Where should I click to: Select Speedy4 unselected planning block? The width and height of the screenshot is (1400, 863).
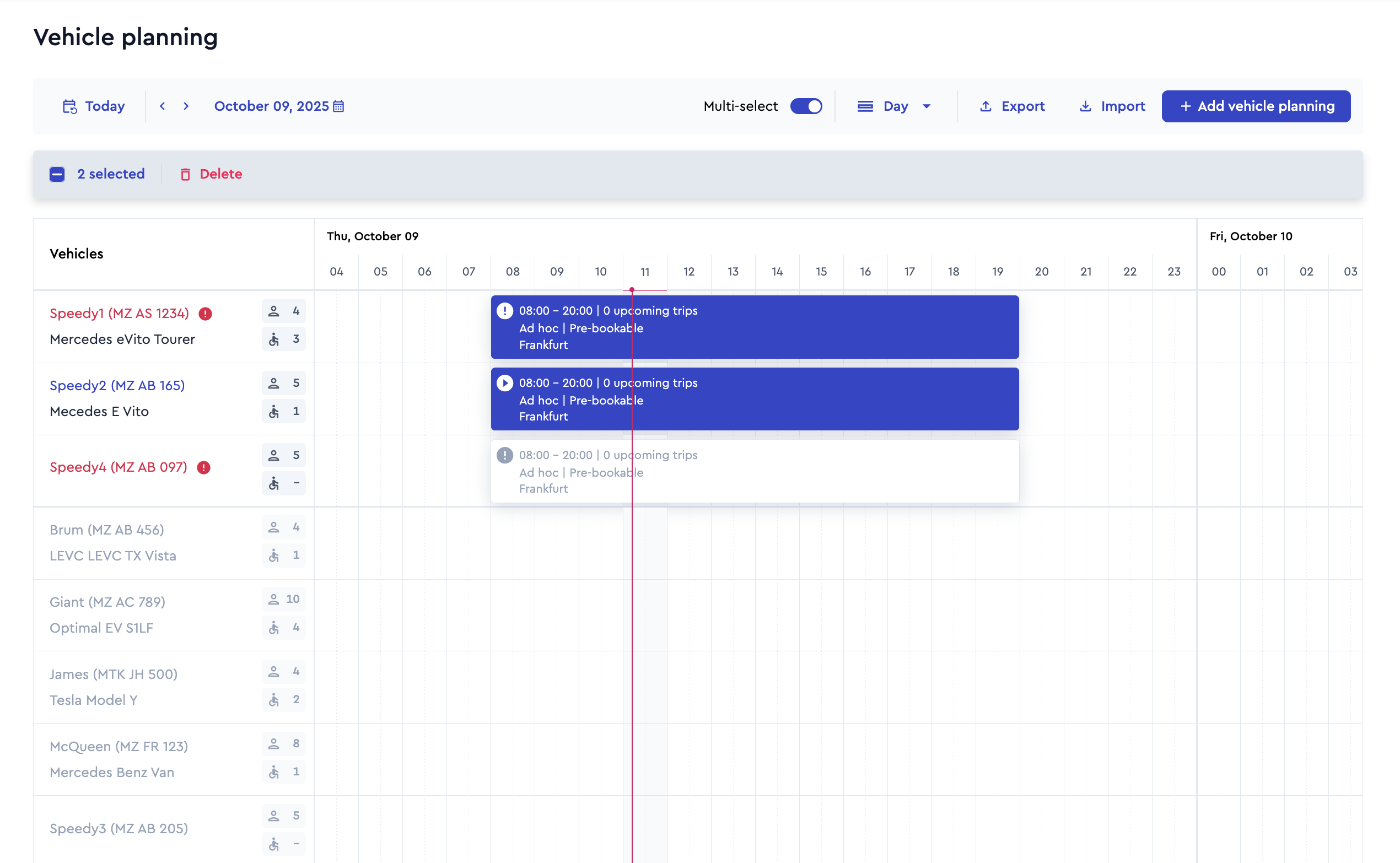pyautogui.click(x=755, y=472)
